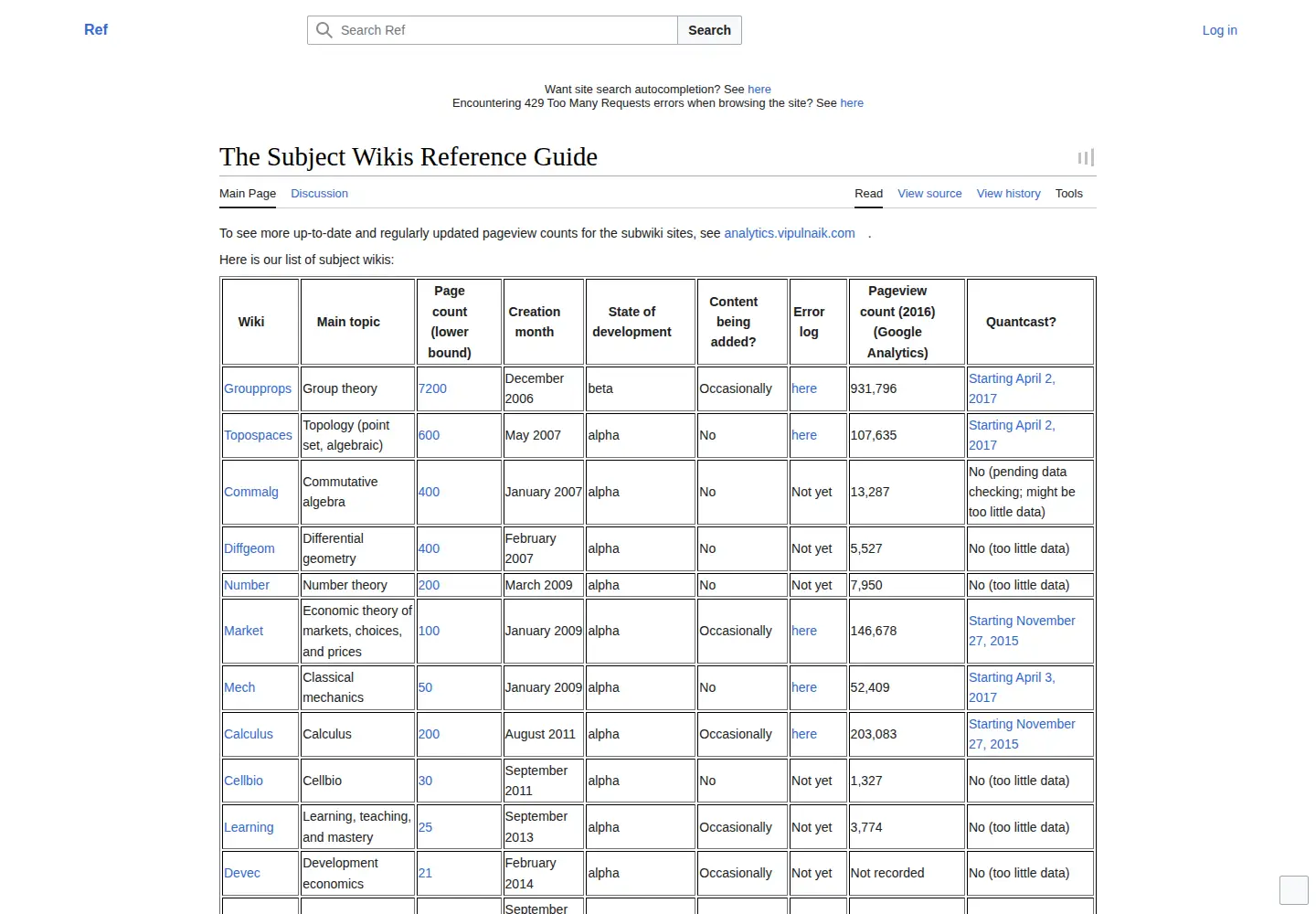This screenshot has height=914, width=1316.
Task: Click the 931,796 pageview cell
Action: (x=907, y=388)
